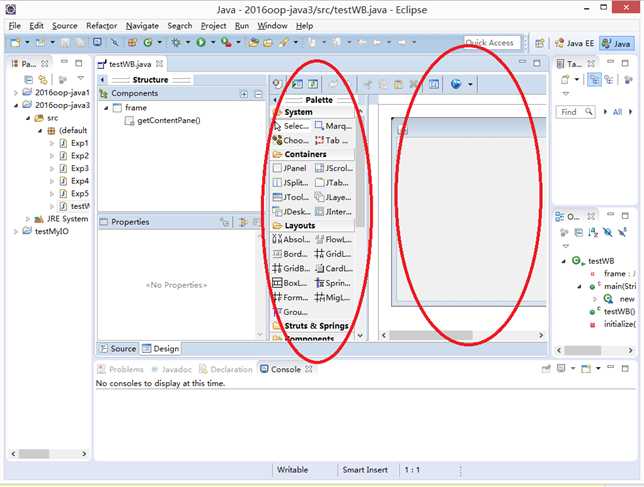The image size is (644, 487).
Task: Switch to the Java EE perspective
Action: click(x=574, y=43)
